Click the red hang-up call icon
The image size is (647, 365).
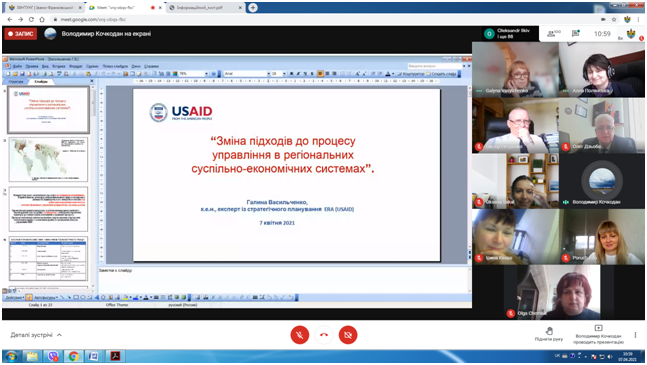coord(324,335)
